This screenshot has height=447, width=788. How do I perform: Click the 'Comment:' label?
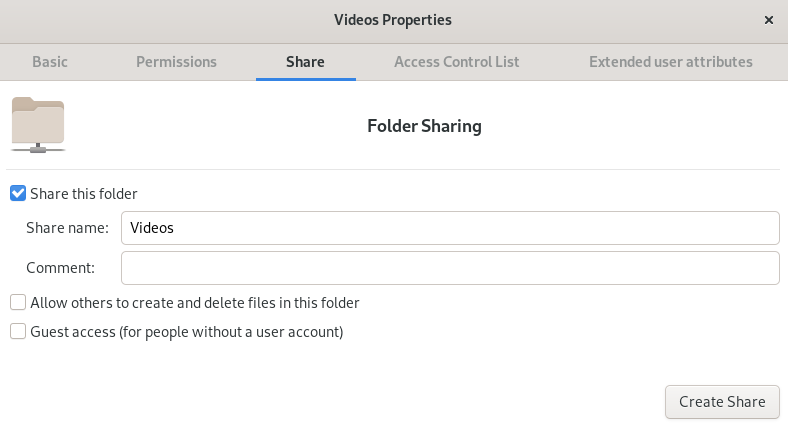(x=60, y=268)
